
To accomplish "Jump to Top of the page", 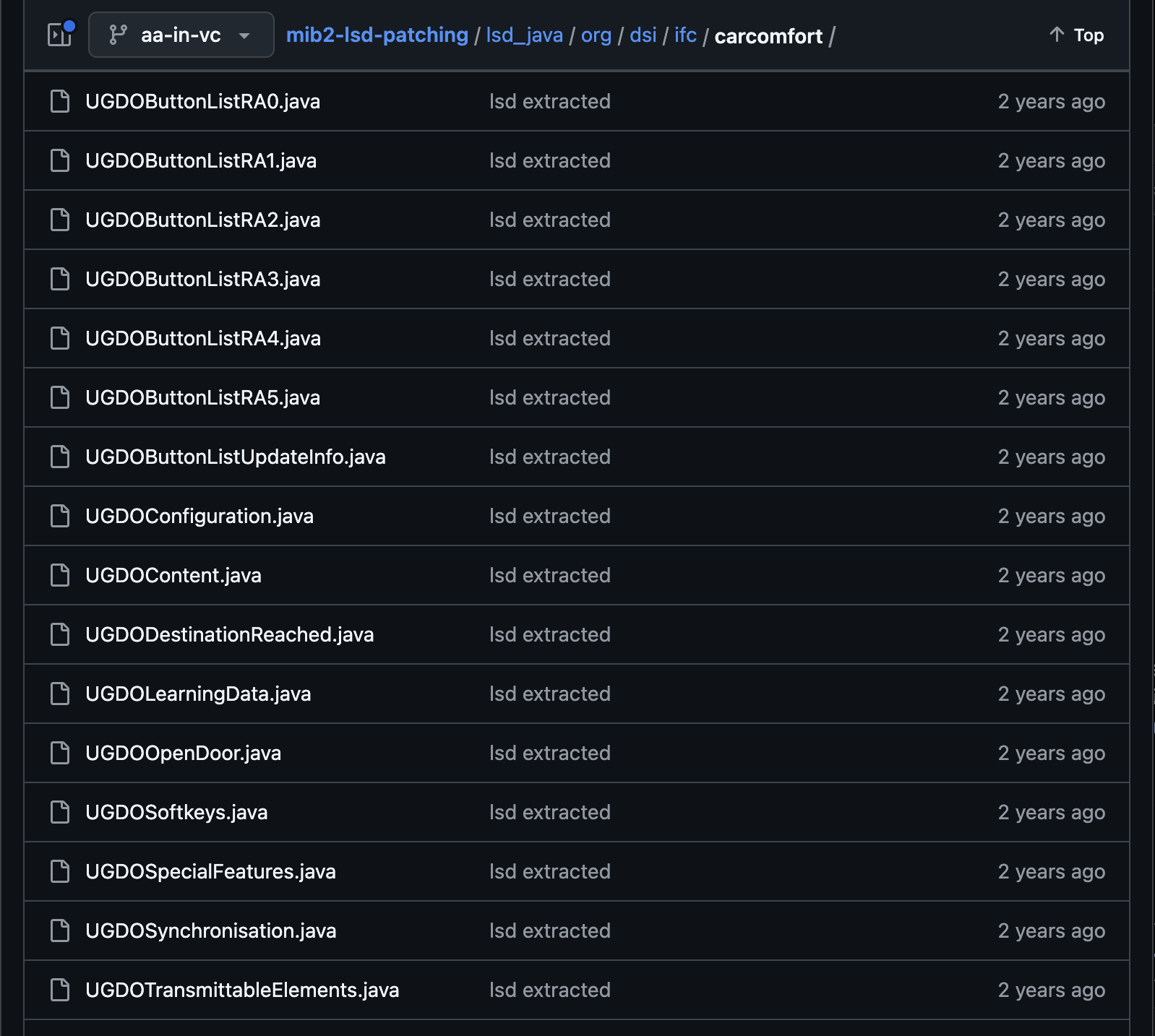I will (x=1076, y=35).
